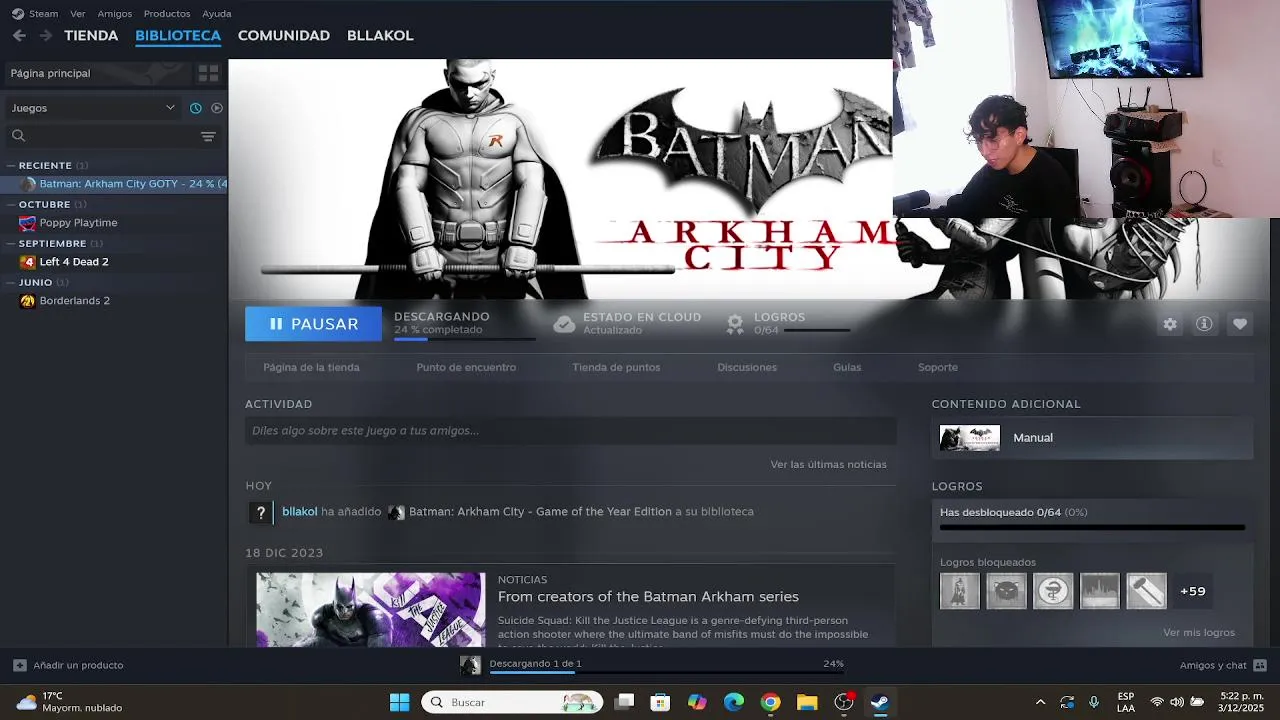Click the cloud status icon
This screenshot has height=720, width=1280.
tap(564, 324)
